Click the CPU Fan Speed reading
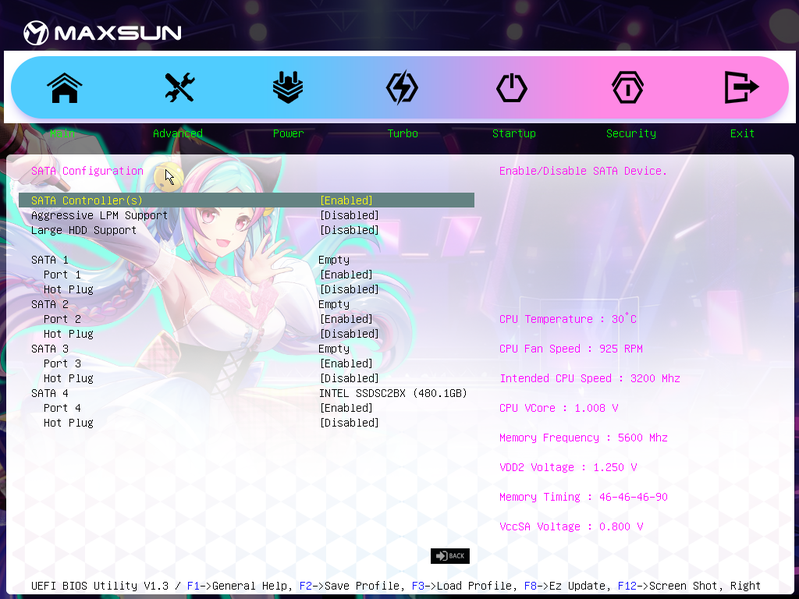The image size is (799, 599). 571,348
